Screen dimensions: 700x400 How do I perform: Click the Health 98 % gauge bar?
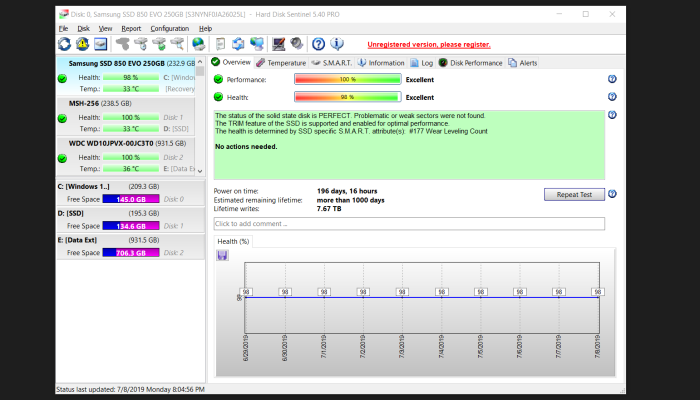coord(348,97)
